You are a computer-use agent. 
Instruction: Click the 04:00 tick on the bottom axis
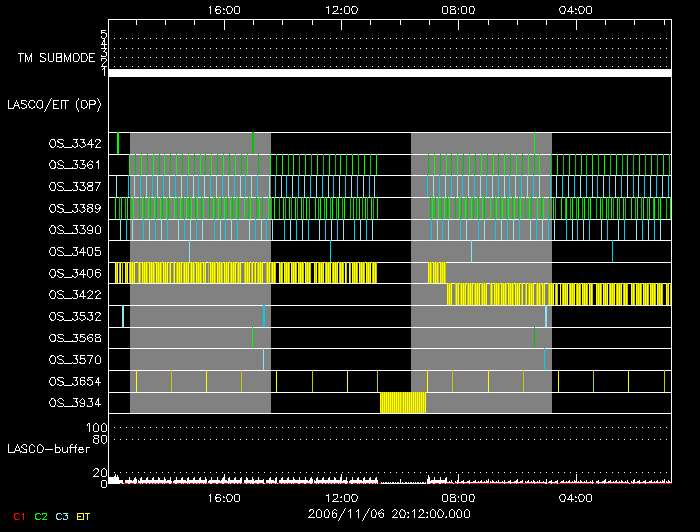click(x=576, y=497)
